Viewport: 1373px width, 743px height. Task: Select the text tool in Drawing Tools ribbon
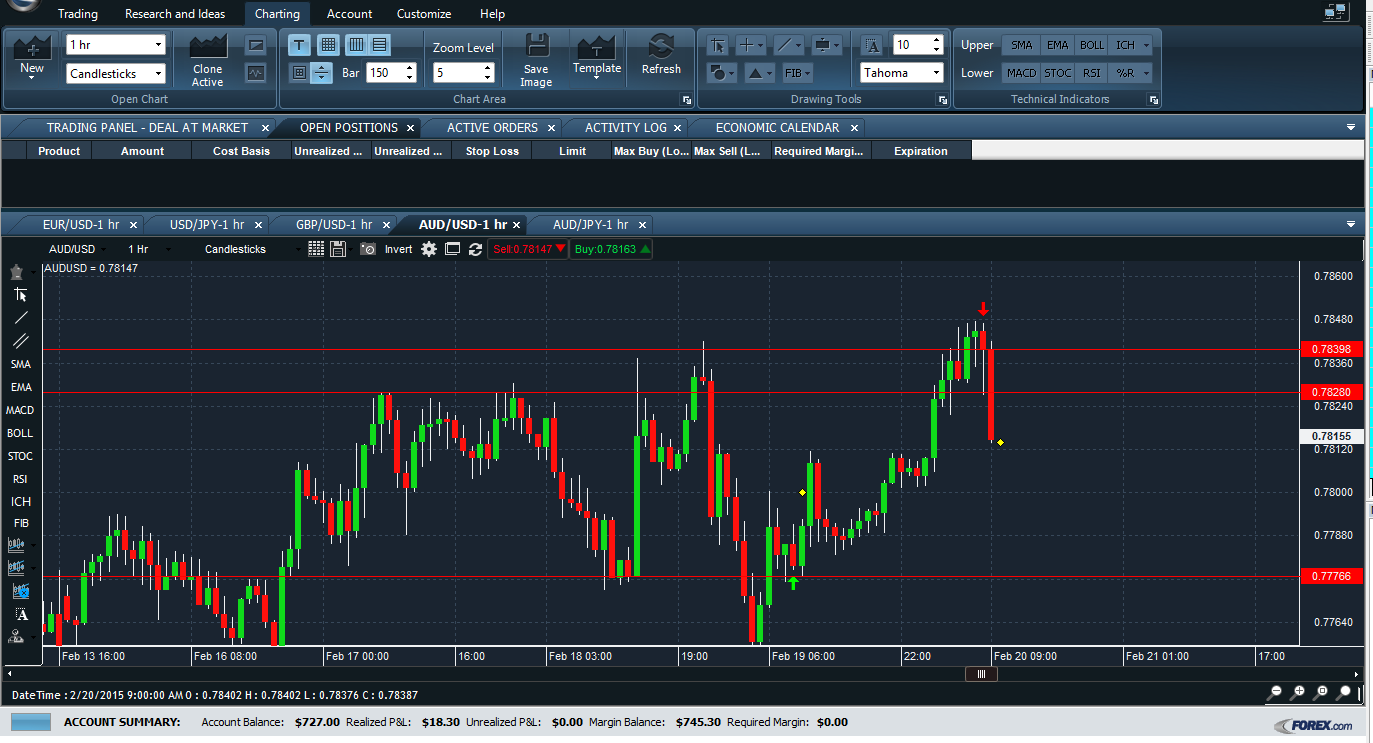(872, 45)
